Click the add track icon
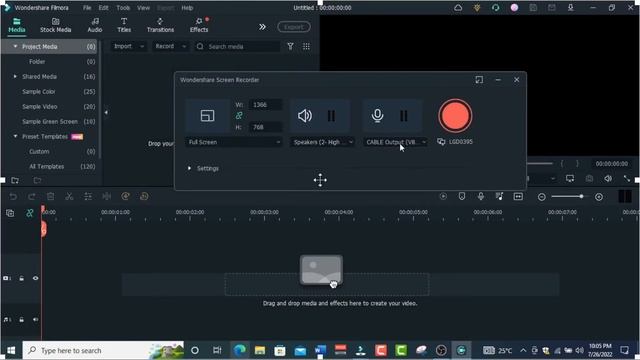This screenshot has height=360, width=640. point(10,213)
